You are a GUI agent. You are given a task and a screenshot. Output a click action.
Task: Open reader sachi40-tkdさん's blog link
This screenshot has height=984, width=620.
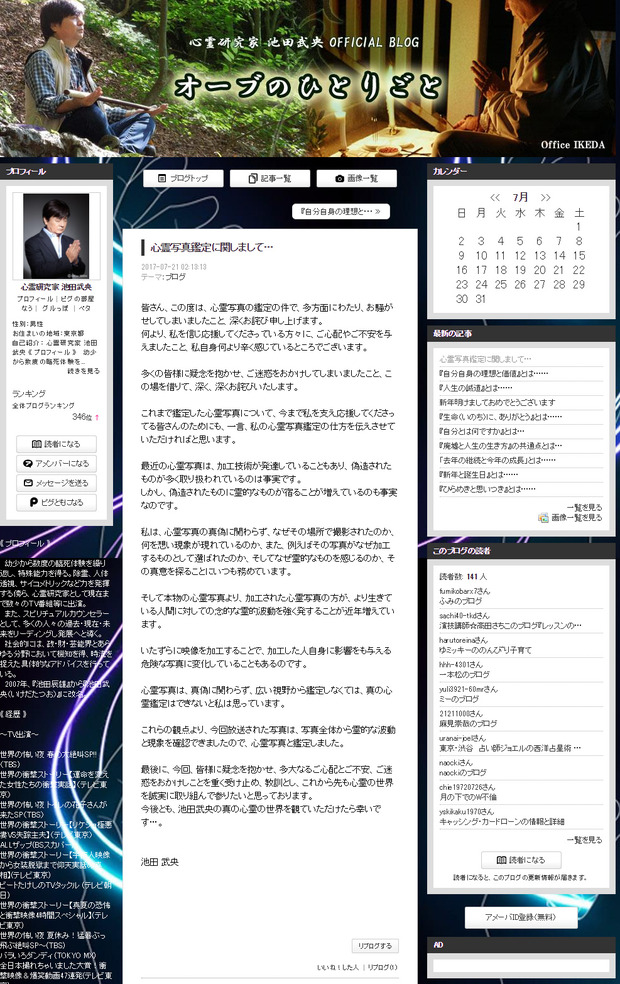click(510, 626)
